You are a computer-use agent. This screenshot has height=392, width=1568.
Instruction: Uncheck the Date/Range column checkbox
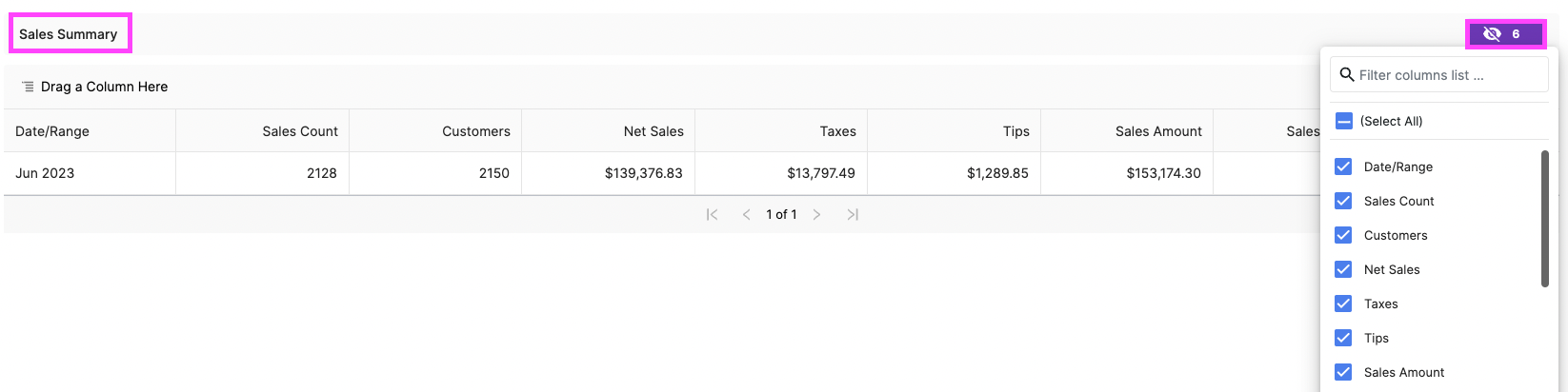[1343, 167]
